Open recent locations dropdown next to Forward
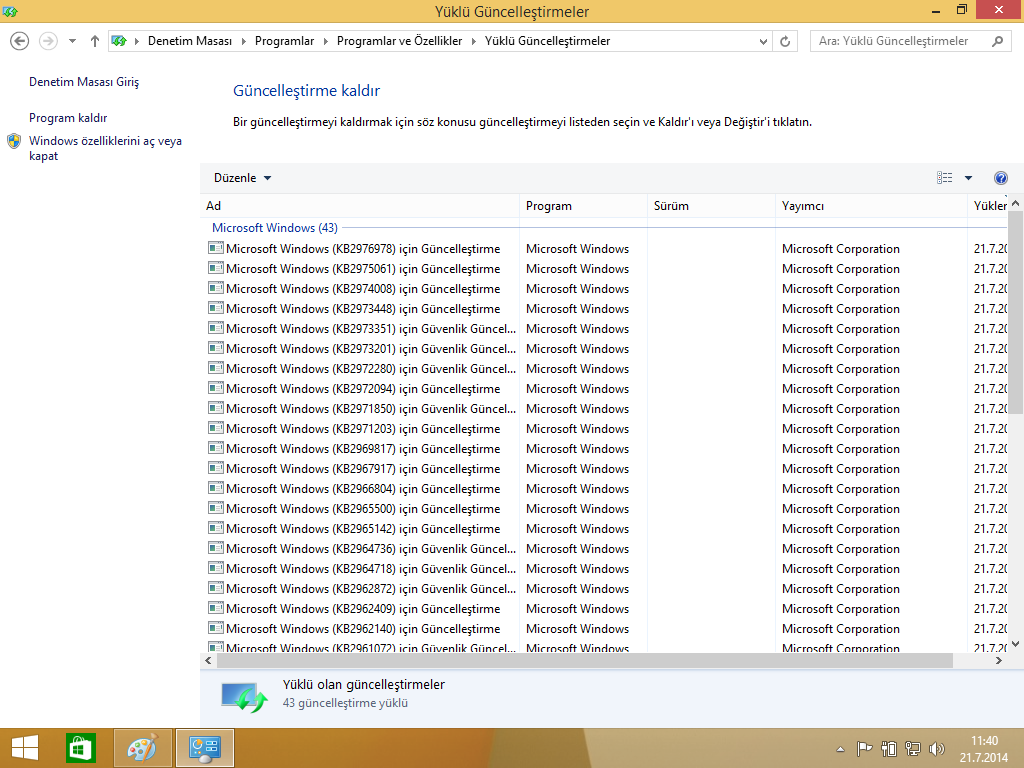The image size is (1024, 768). click(x=72, y=41)
